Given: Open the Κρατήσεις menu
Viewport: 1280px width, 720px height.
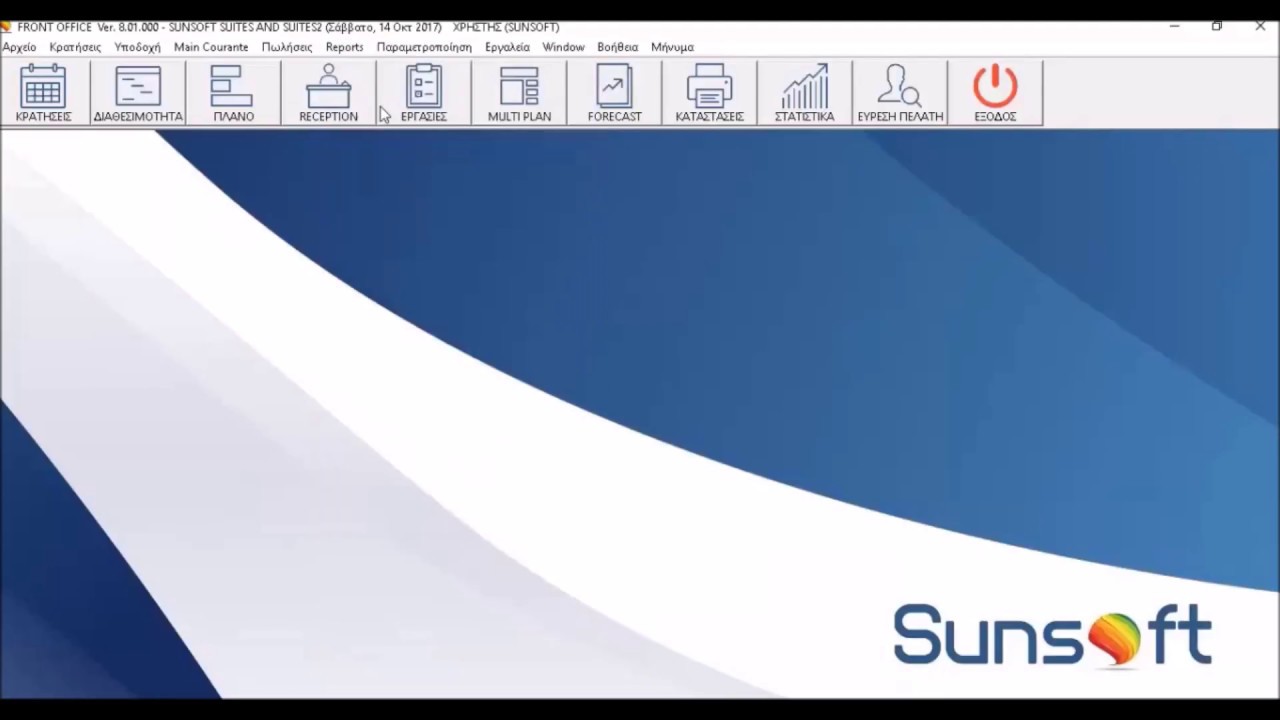Looking at the screenshot, I should click(75, 47).
